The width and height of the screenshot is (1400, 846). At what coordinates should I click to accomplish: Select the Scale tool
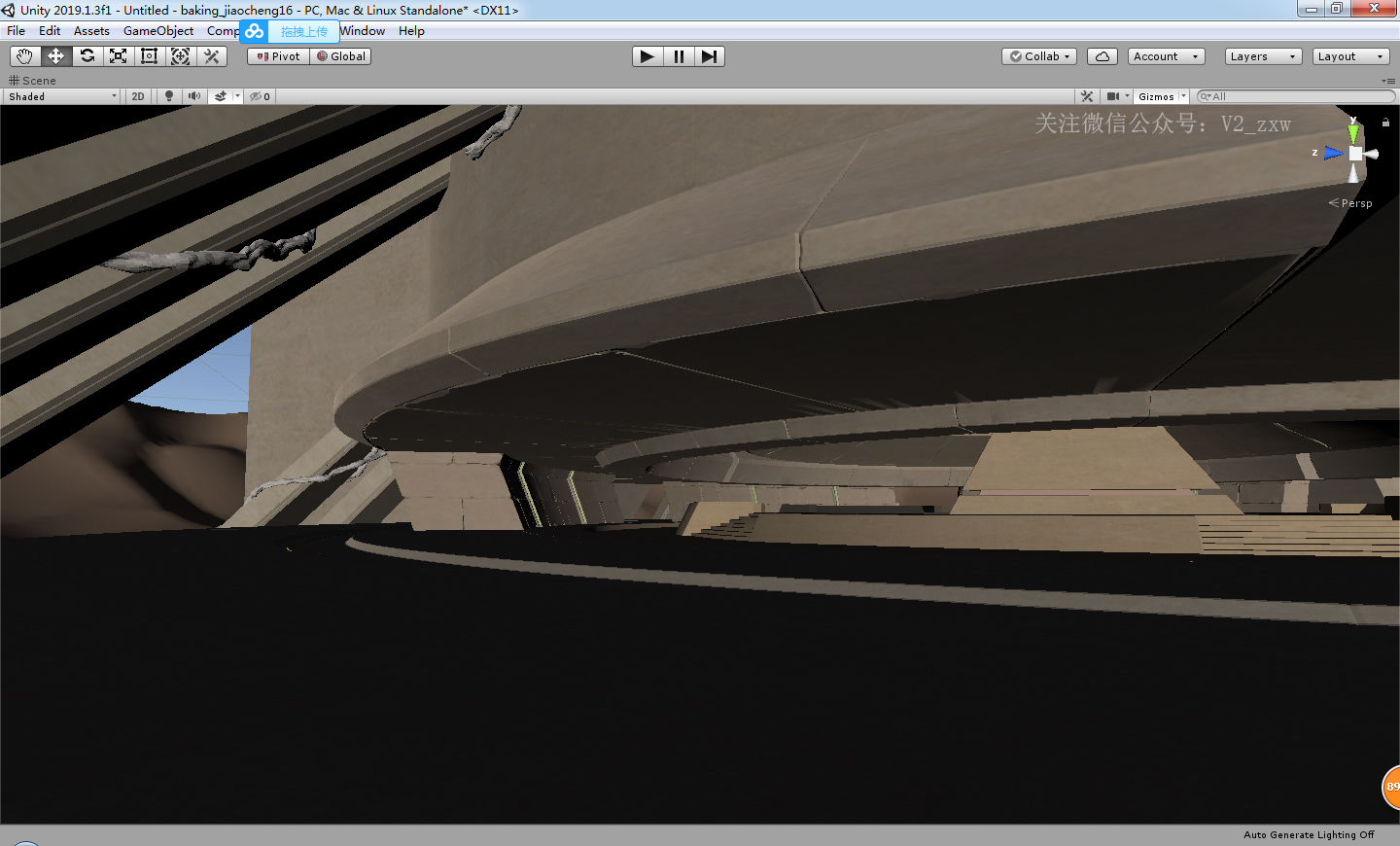[118, 56]
